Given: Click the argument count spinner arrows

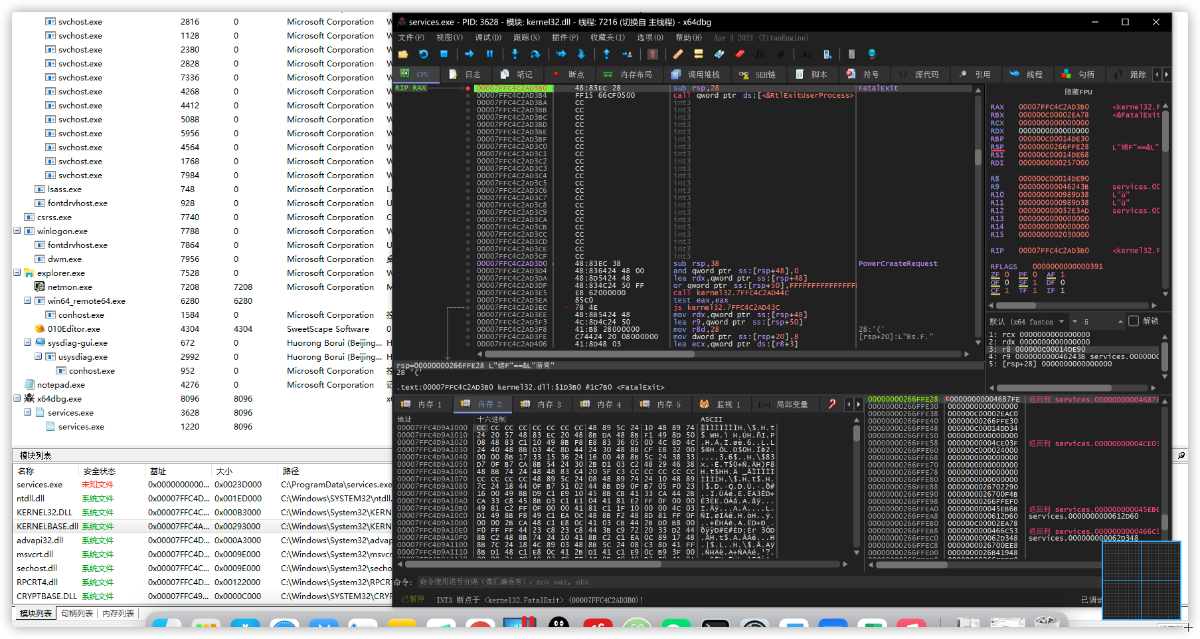Looking at the screenshot, I should click(1118, 322).
